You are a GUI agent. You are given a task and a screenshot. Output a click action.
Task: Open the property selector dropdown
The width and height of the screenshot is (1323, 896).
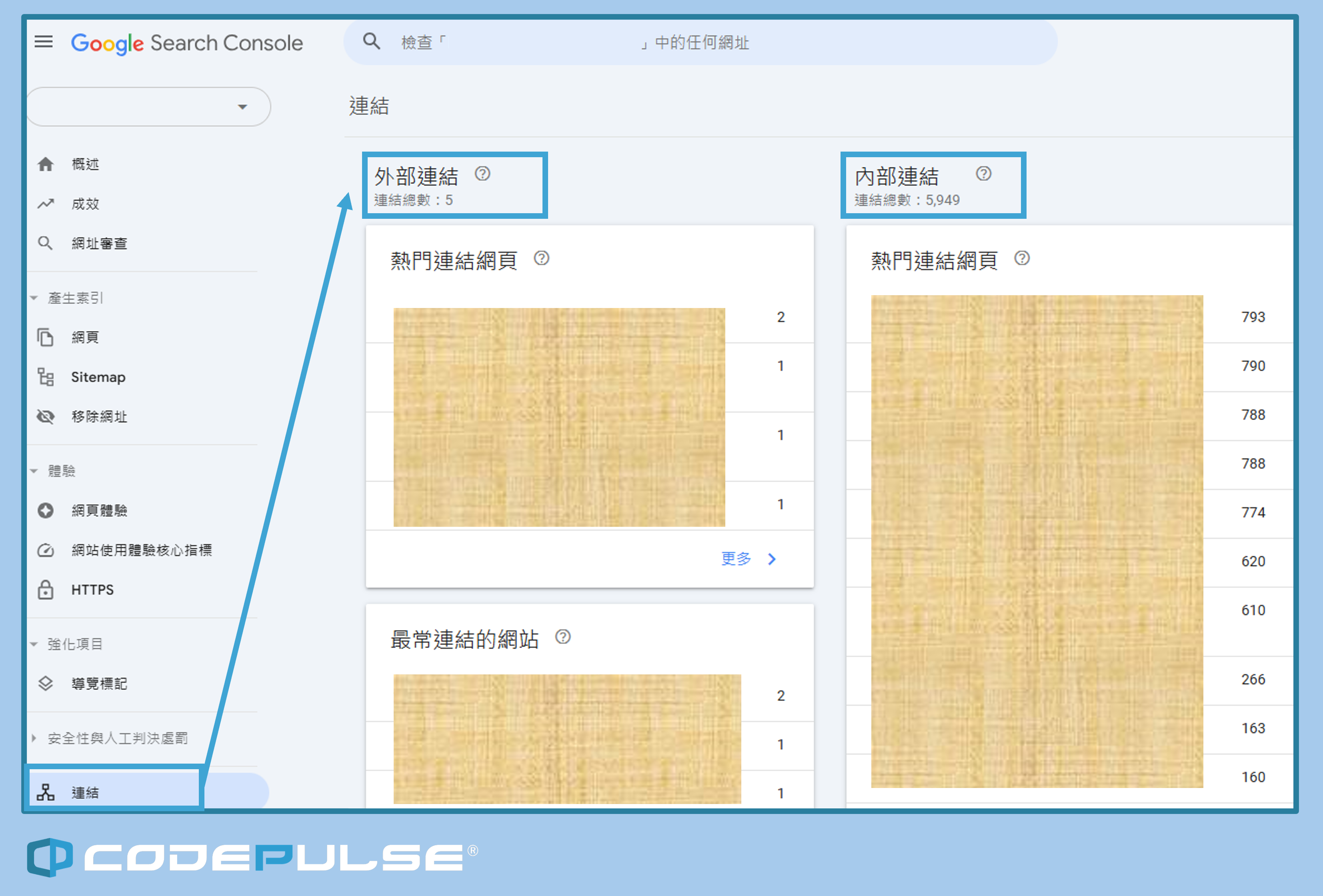click(148, 106)
